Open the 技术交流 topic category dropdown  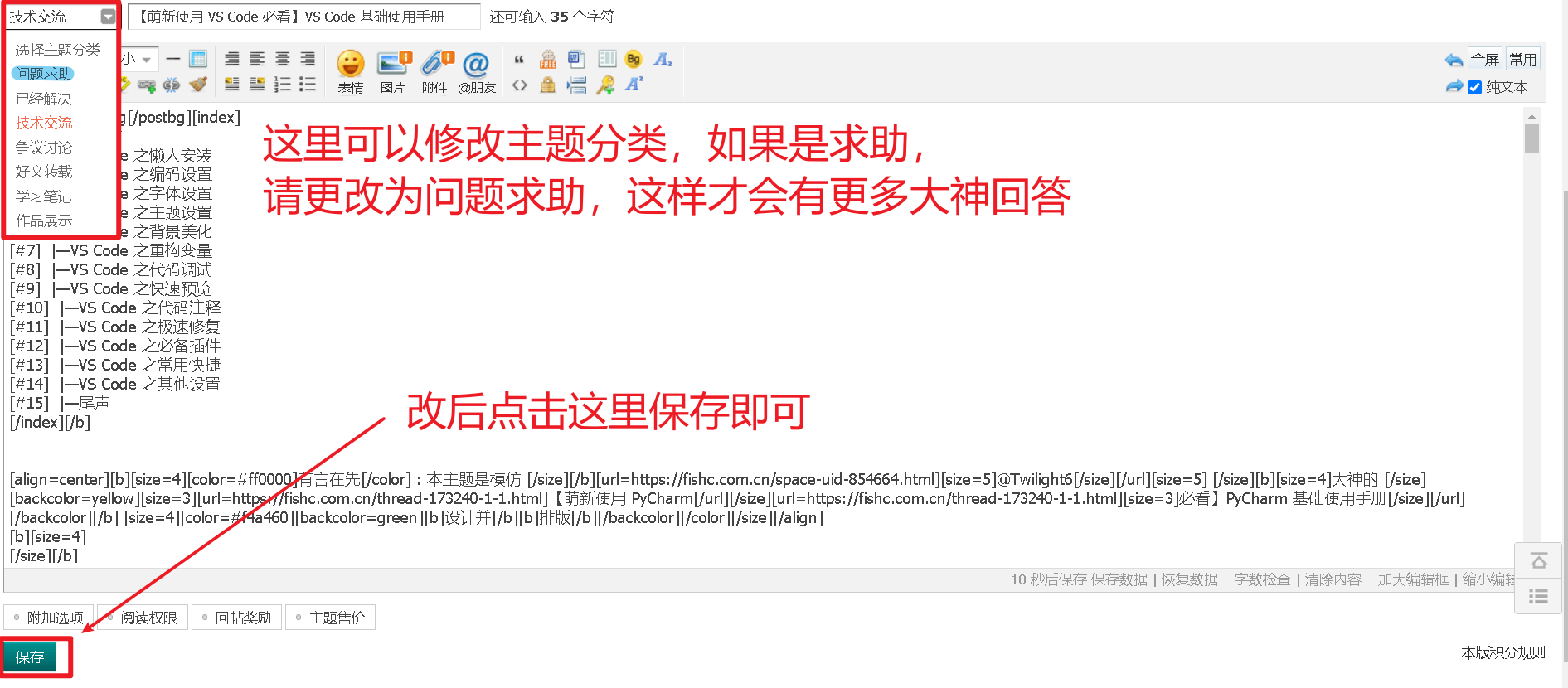coord(62,17)
